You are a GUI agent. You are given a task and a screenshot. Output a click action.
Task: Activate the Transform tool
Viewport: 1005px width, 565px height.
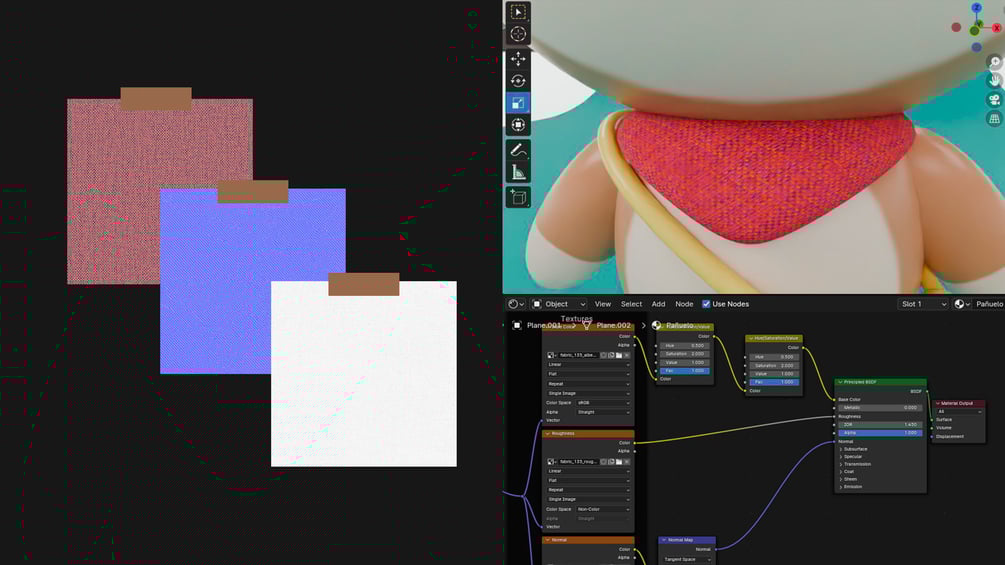518,124
